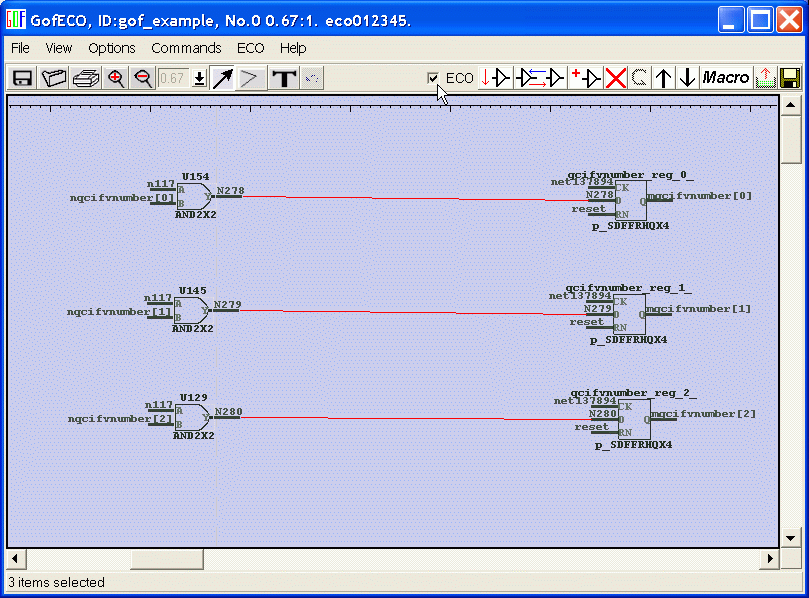
Task: Click the up arrow toolbar icon
Action: point(664,78)
